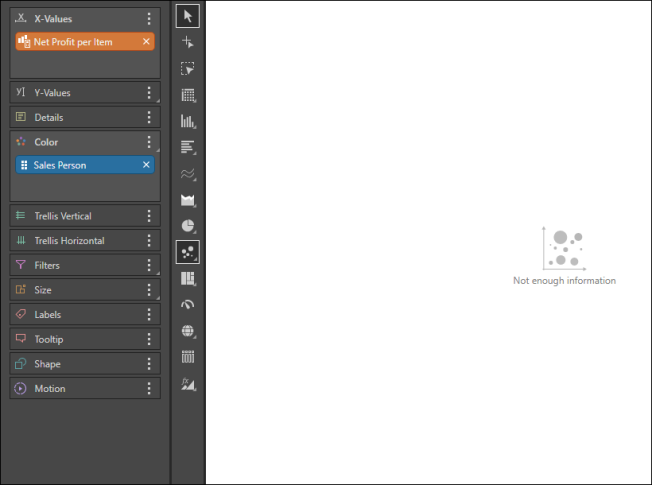
Task: Click the horizontal bar chart icon
Action: 187,147
